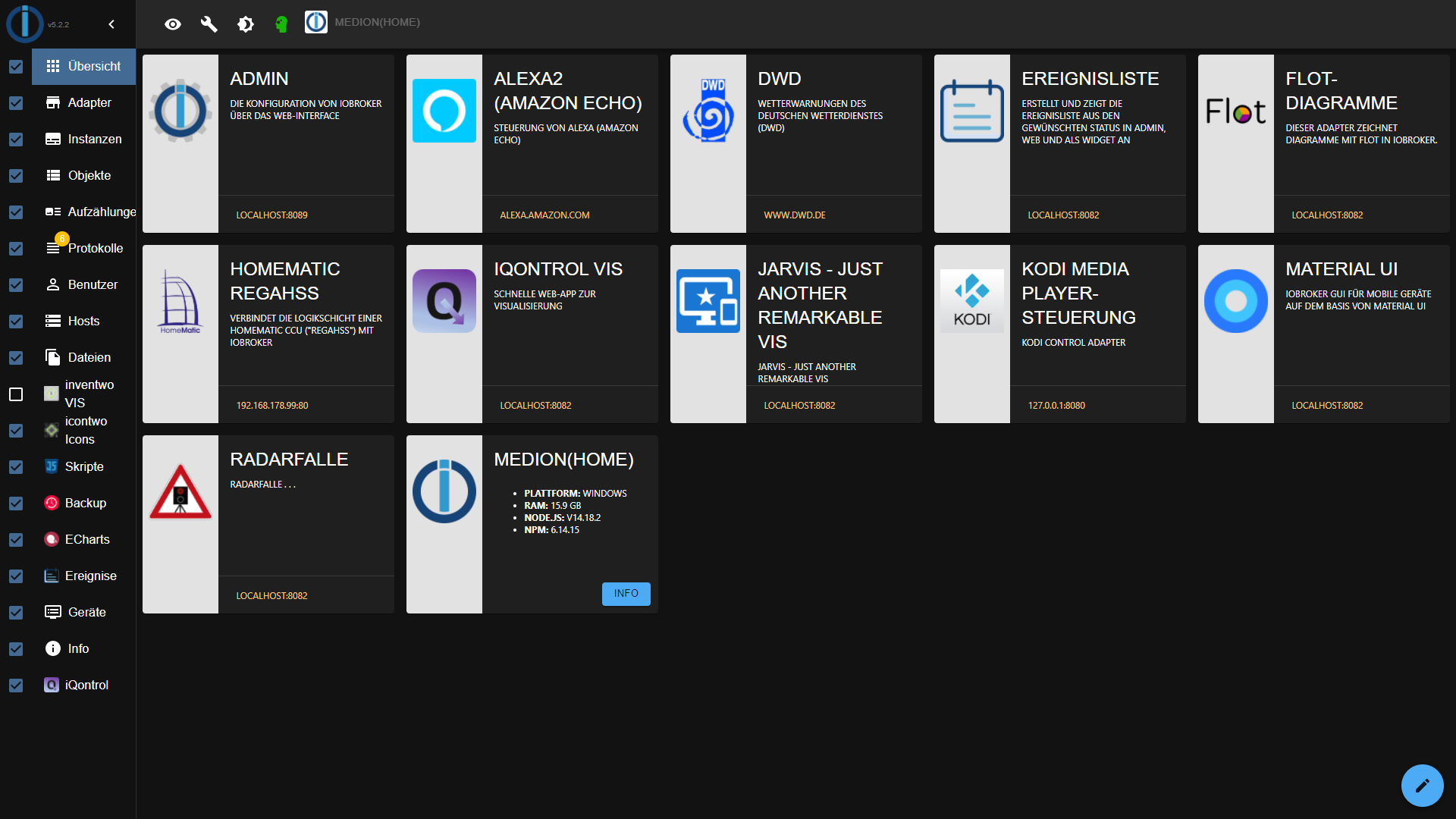
Task: Open the Adapter menu item
Action: coord(83,103)
